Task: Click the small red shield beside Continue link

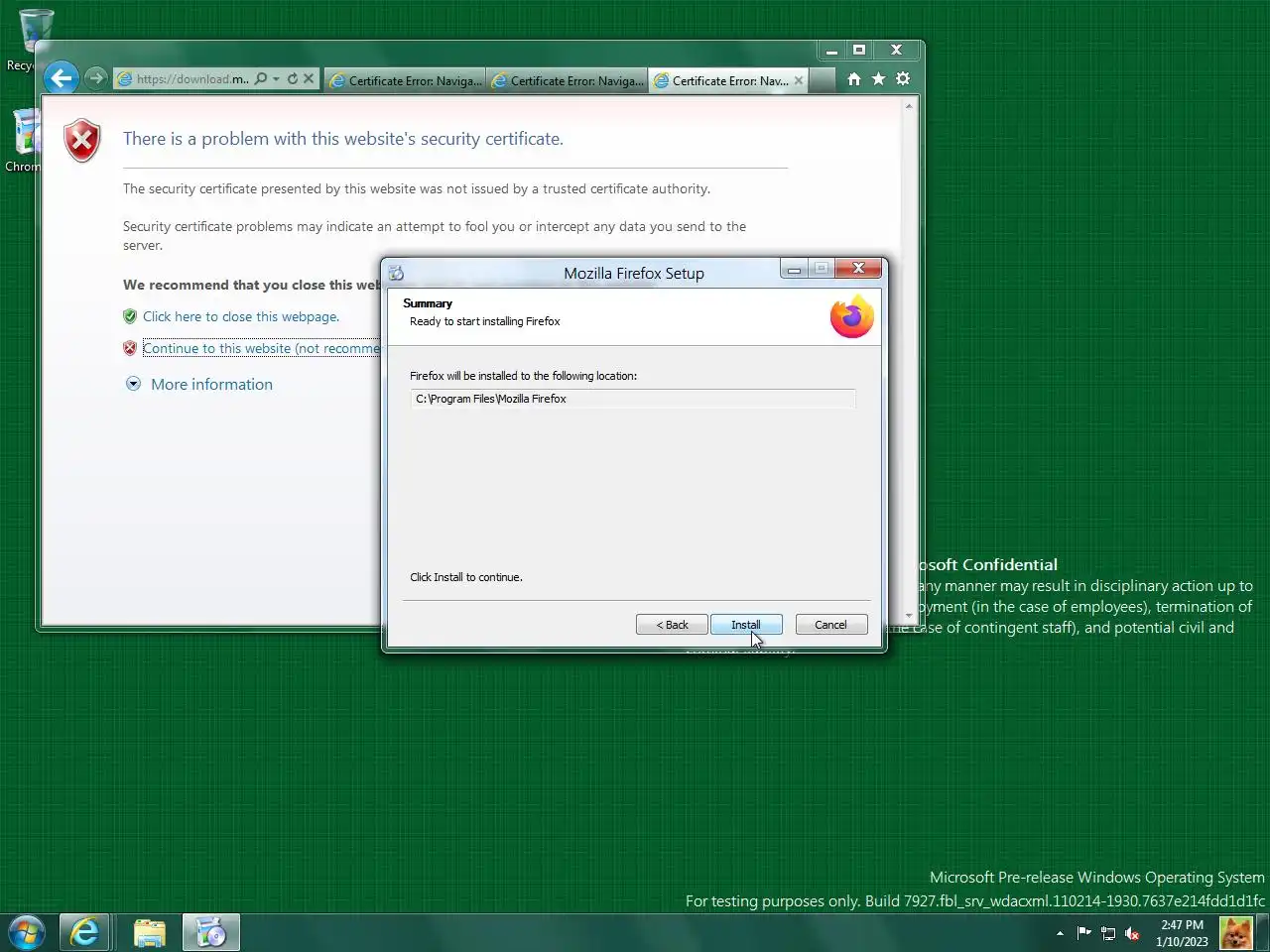Action: pyautogui.click(x=130, y=348)
